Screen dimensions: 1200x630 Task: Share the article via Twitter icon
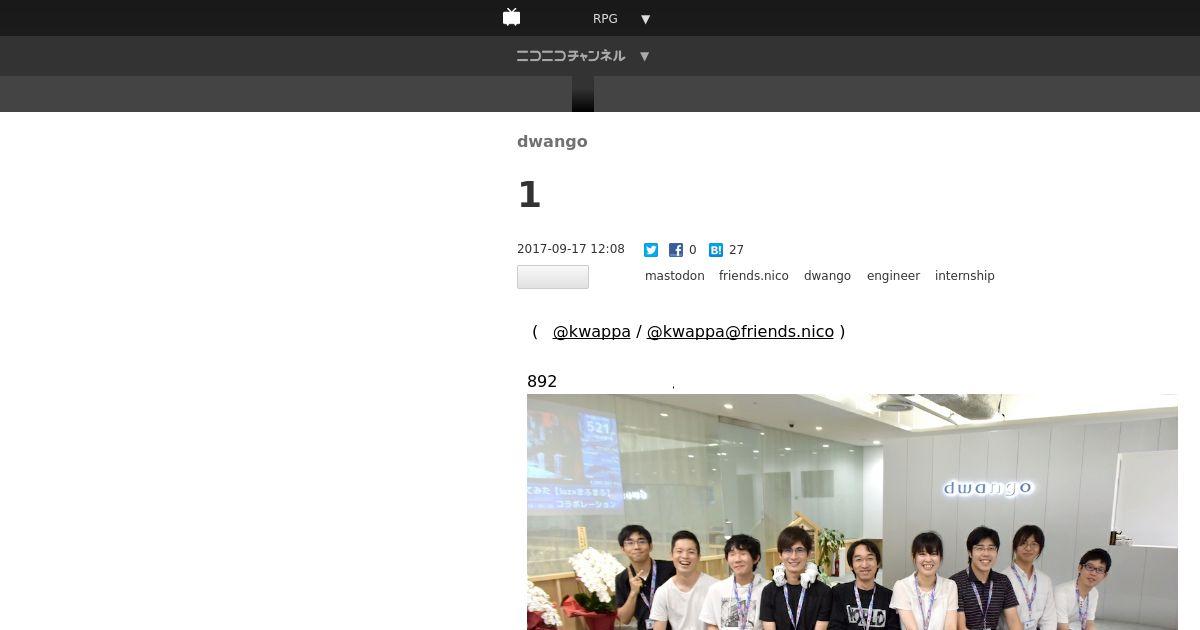pos(651,250)
